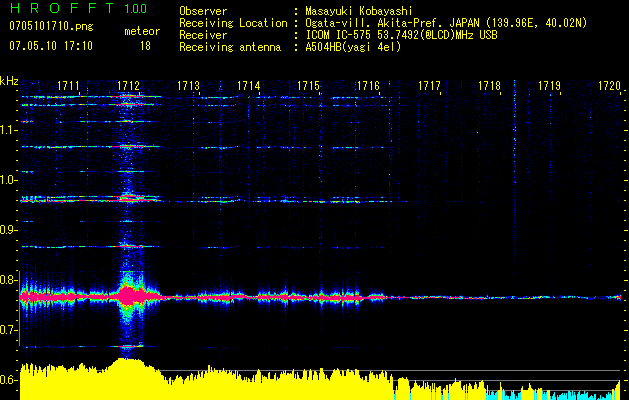Select the filename 0705101710.png

click(x=51, y=27)
